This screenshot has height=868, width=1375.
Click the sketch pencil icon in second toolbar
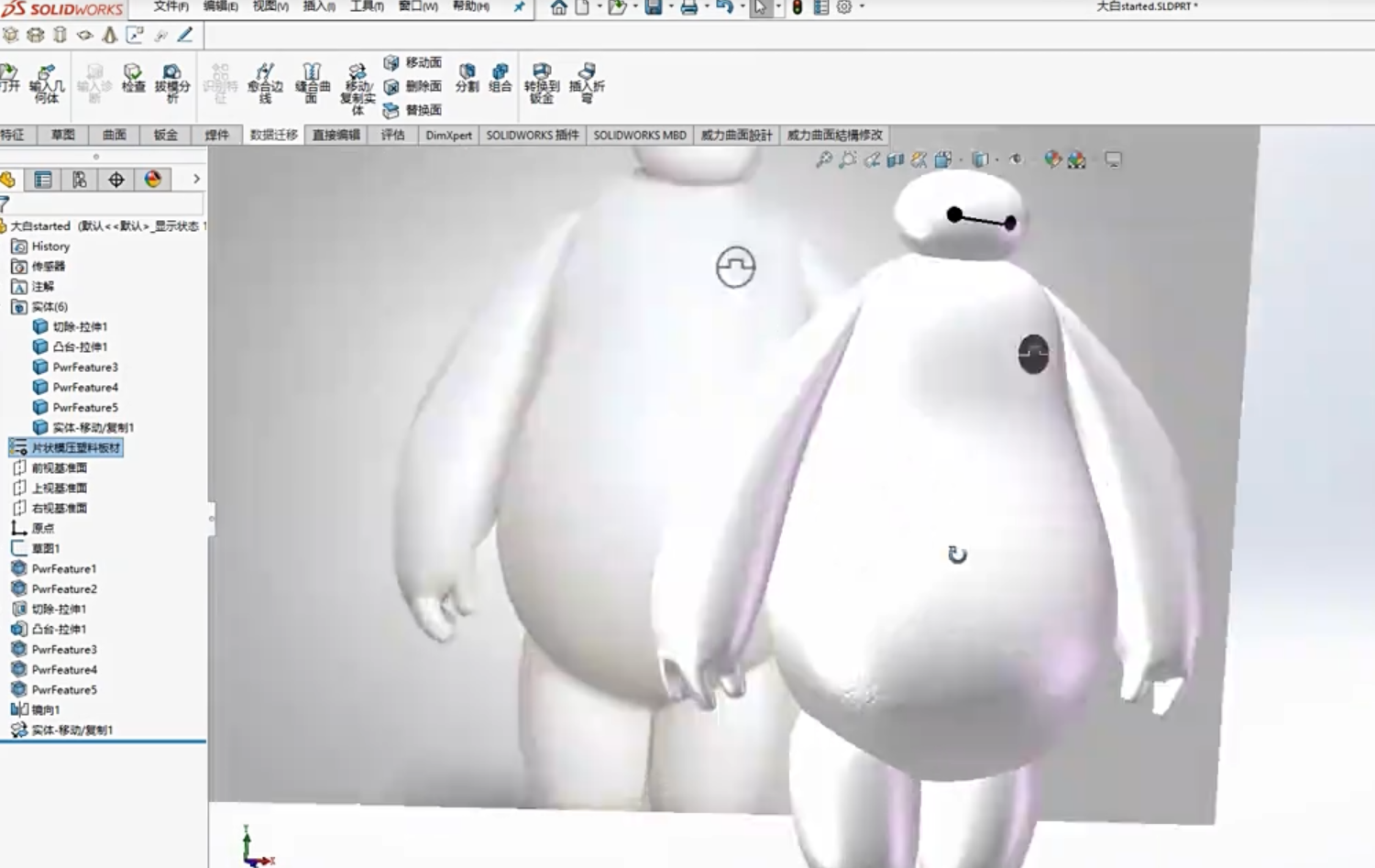(185, 35)
